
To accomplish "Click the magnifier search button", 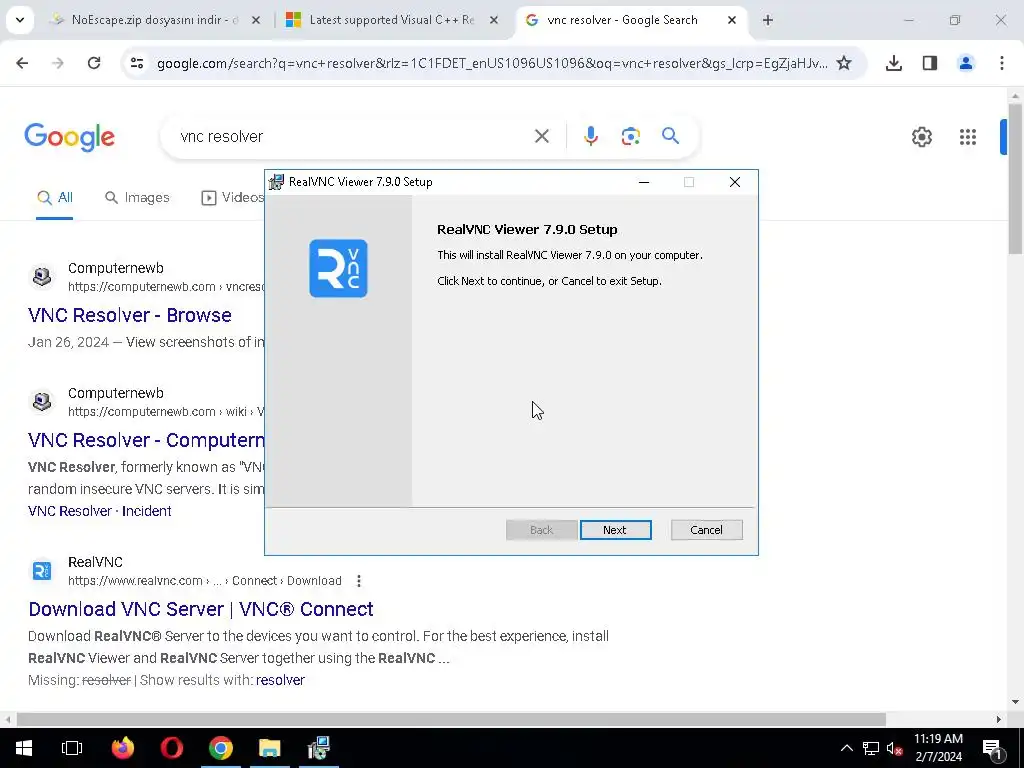I will [x=670, y=136].
